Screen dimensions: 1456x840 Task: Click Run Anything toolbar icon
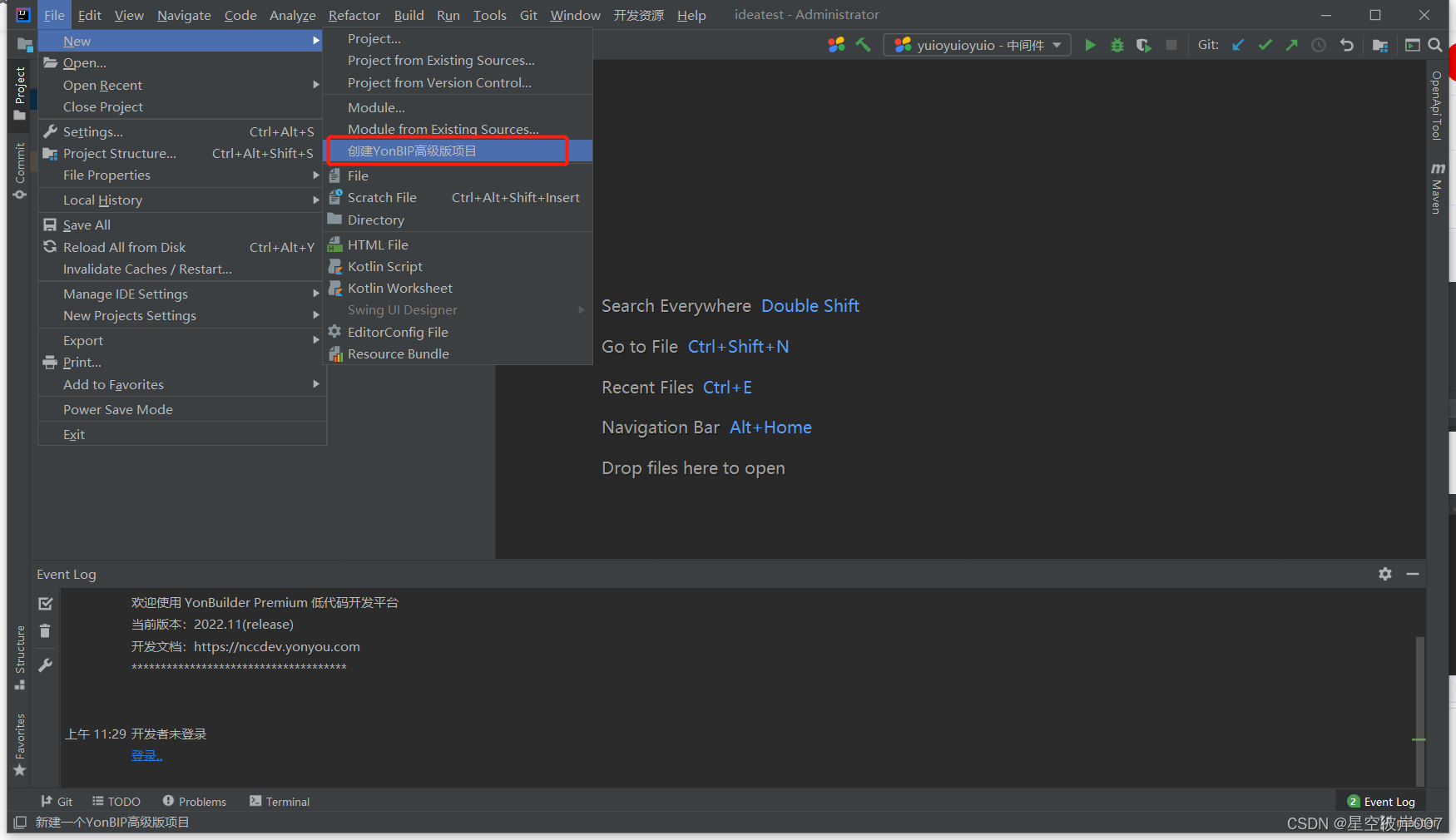pos(1413,45)
